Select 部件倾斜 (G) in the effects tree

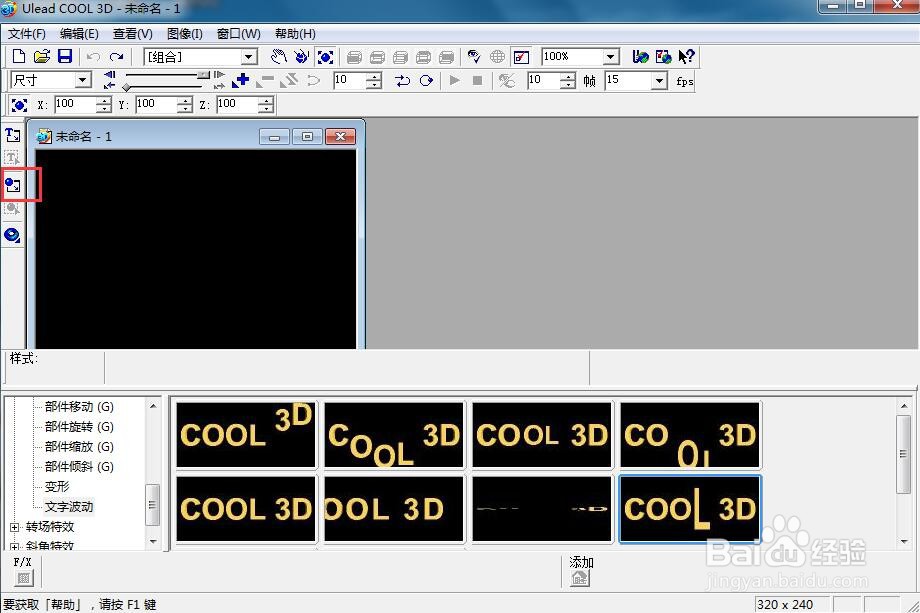79,466
